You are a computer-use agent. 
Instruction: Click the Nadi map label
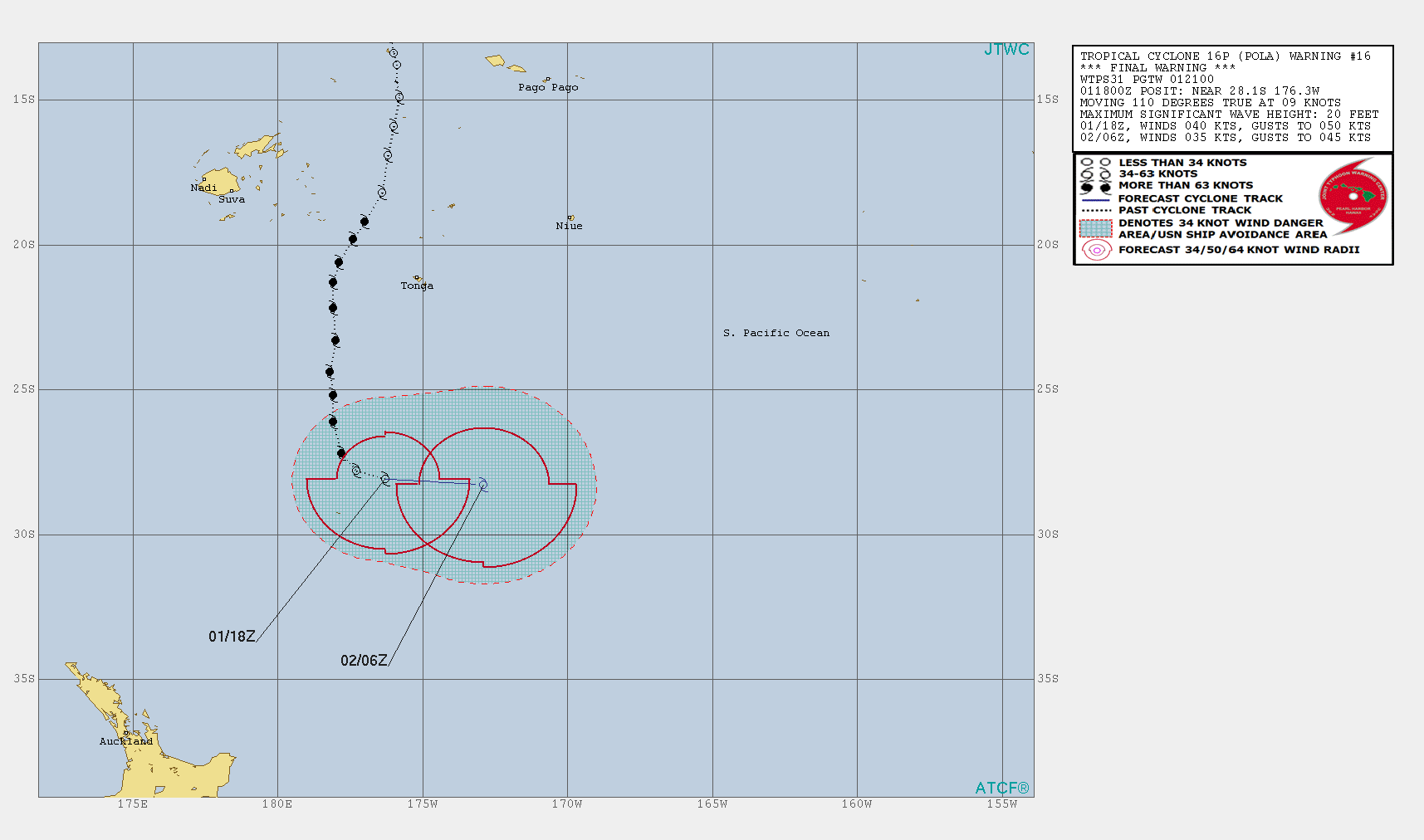[x=203, y=188]
